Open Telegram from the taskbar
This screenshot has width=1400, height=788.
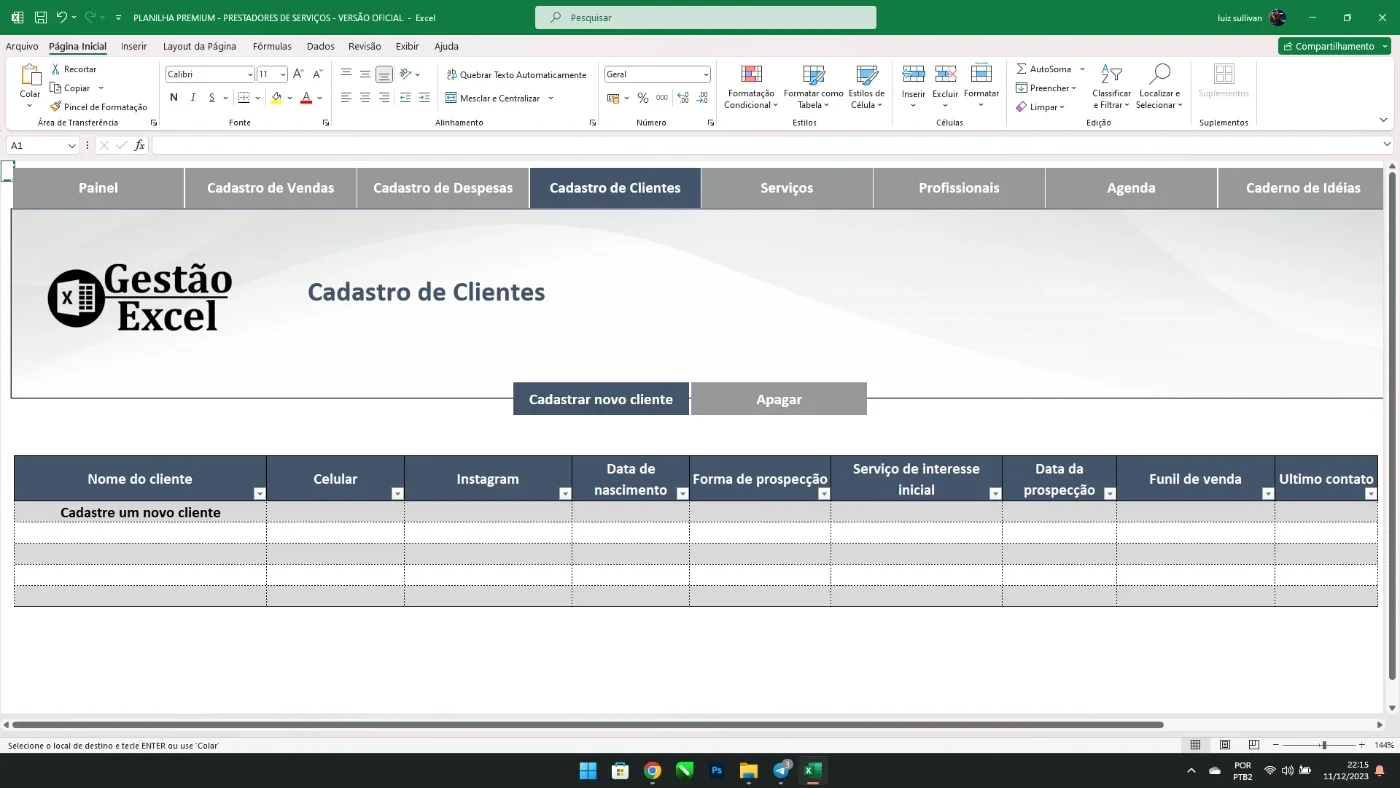pyautogui.click(x=781, y=771)
